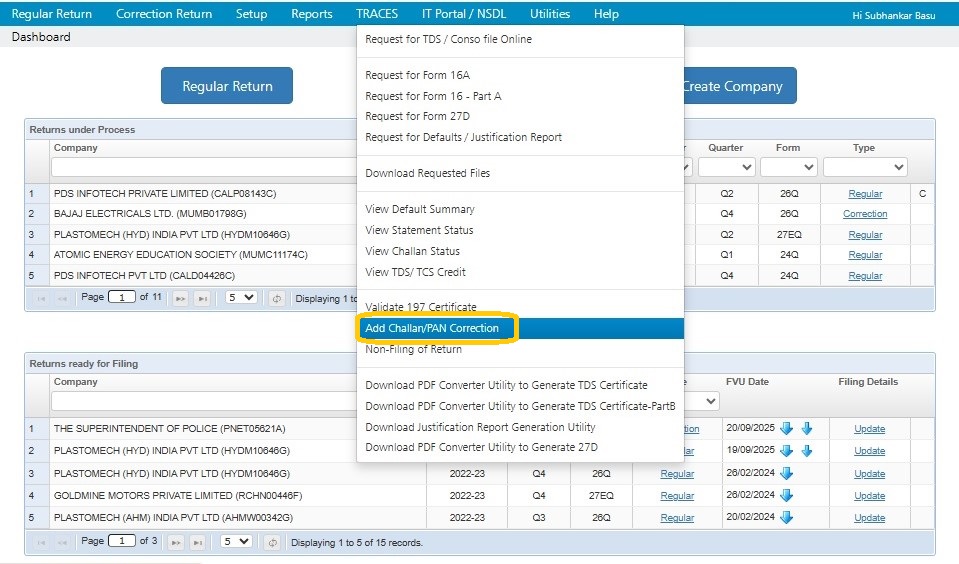959x564 pixels.
Task: Click second download arrow beside 19/09/2025
Action: click(806, 451)
